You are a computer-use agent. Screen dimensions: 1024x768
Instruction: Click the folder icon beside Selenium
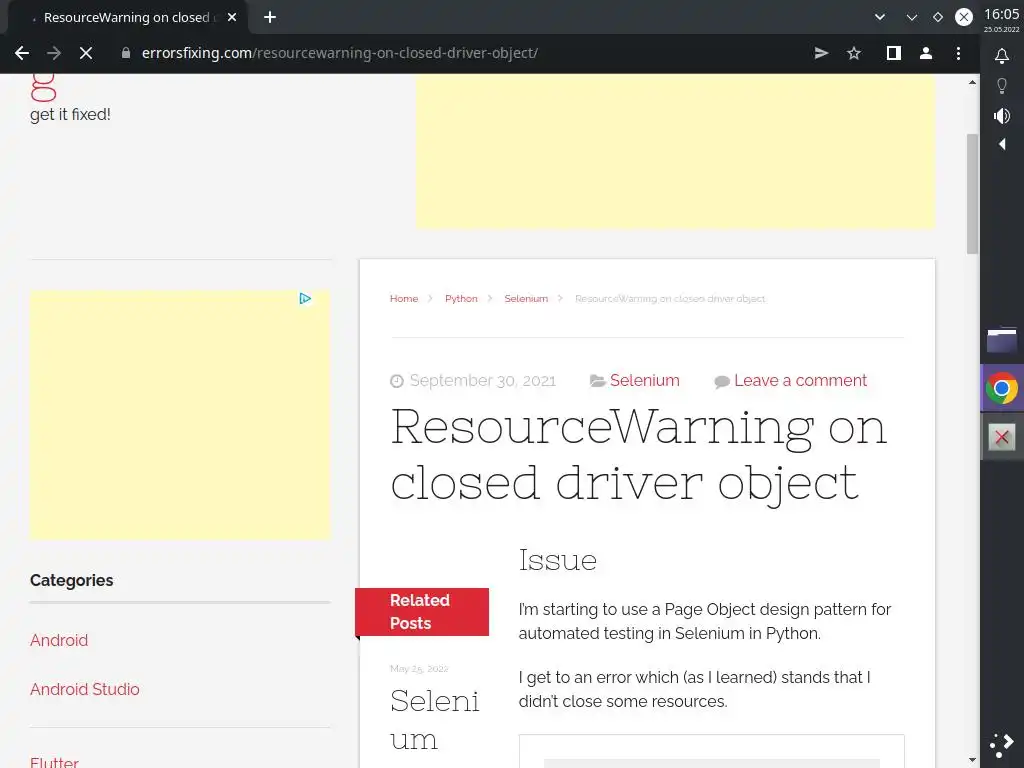tap(598, 381)
